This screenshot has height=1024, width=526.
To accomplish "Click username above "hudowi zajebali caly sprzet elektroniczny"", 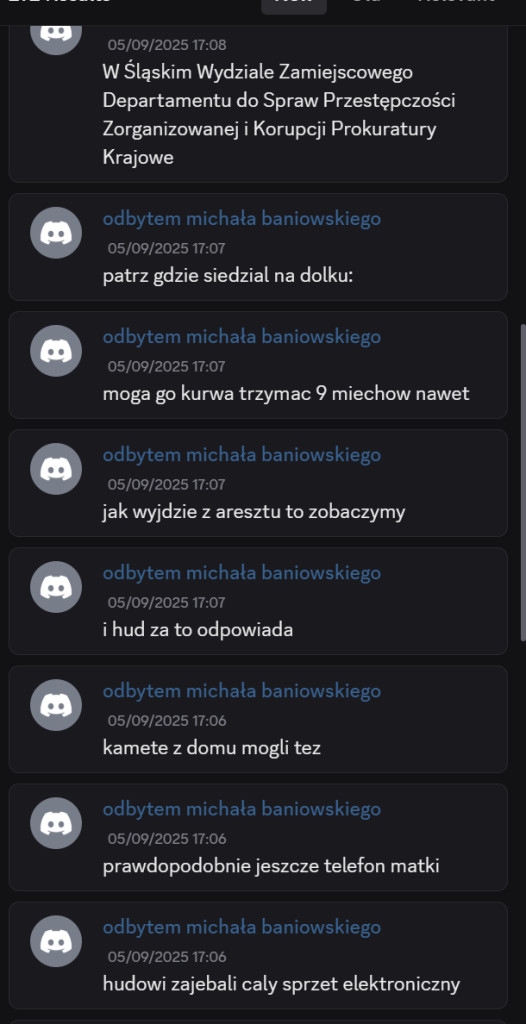I will 242,927.
